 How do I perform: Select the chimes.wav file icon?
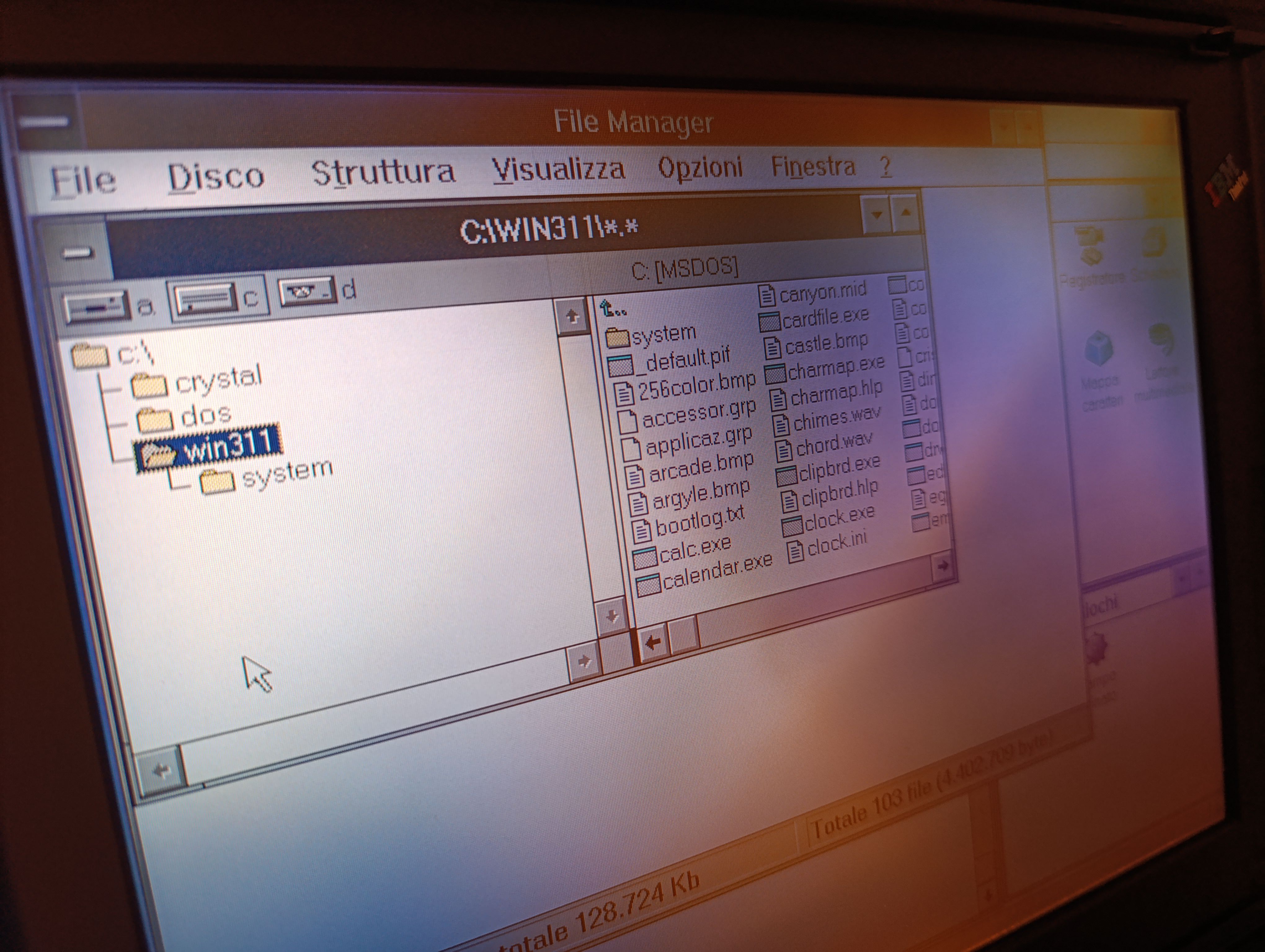(781, 425)
